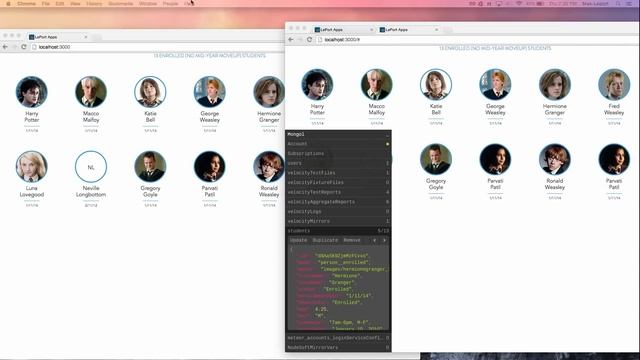The image size is (640, 360).
Task: Expand the NodeSoftMirrorVars collection
Action: click(x=338, y=348)
